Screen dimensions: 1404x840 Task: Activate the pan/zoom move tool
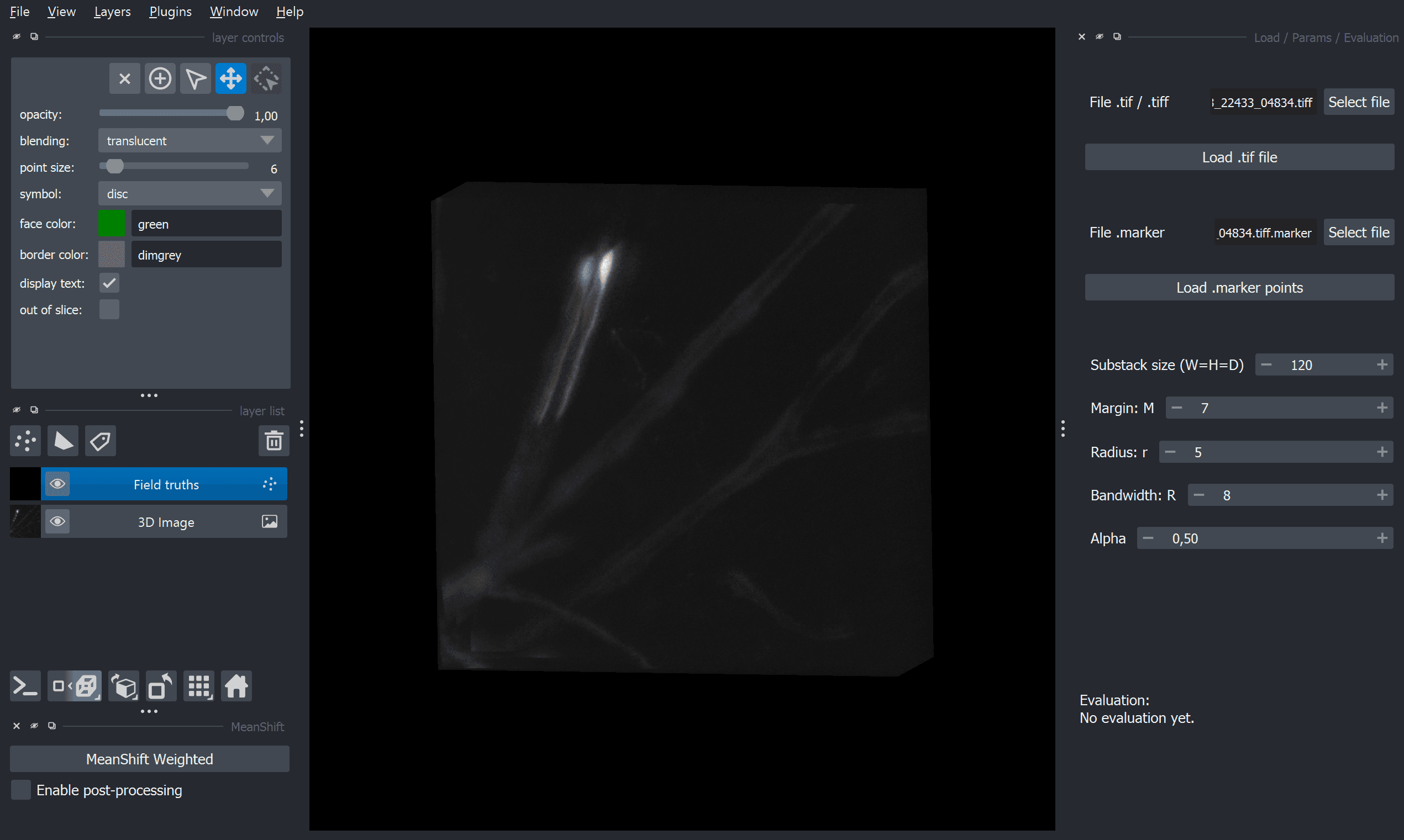(231, 78)
